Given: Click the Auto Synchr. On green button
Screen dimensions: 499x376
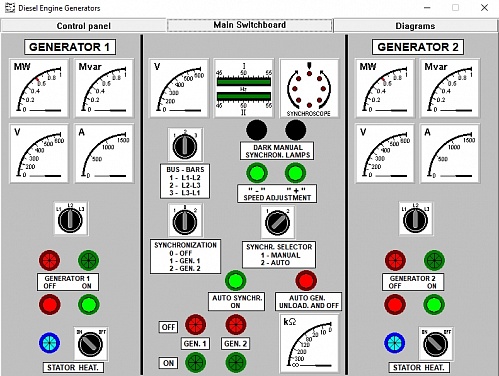Looking at the screenshot, I should (x=236, y=281).
